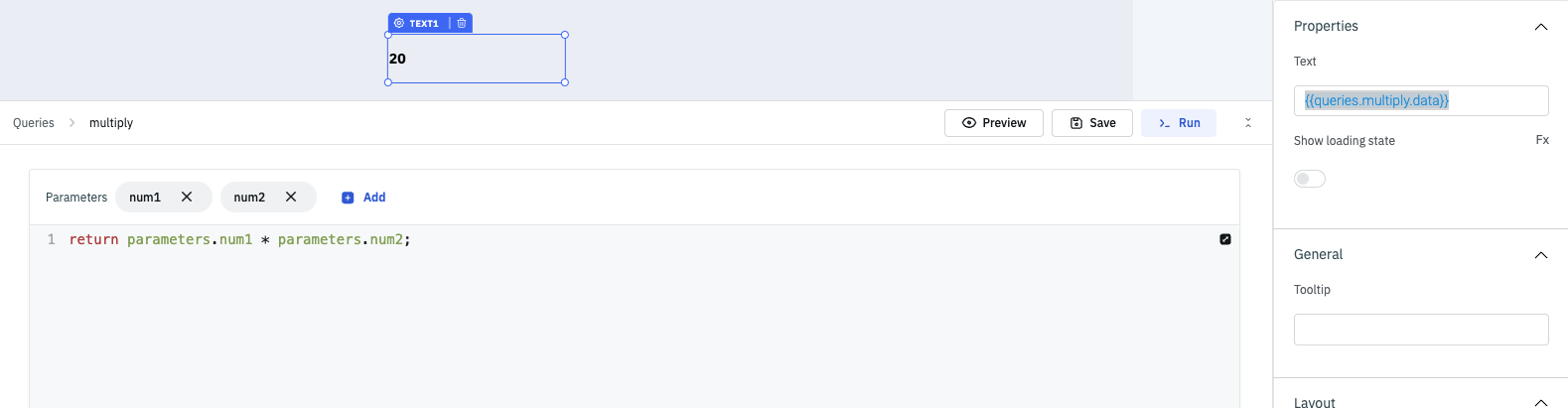Click the expand code editor icon
This screenshot has width=1568, height=408.
1225,239
